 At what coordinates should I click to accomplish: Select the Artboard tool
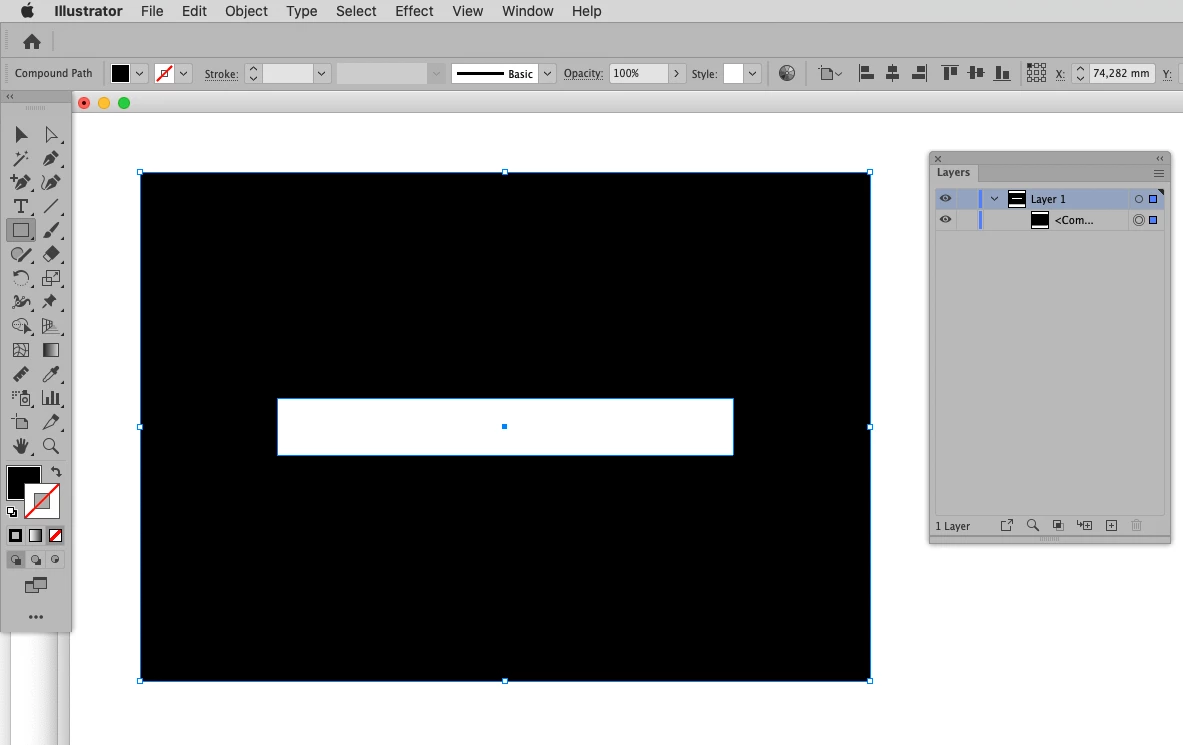pos(21,422)
